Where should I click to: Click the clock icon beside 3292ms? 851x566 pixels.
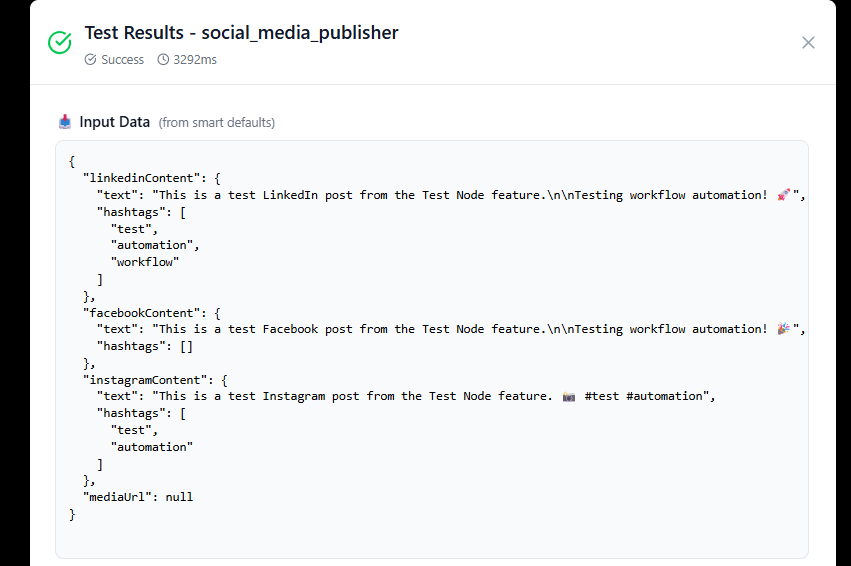163,60
